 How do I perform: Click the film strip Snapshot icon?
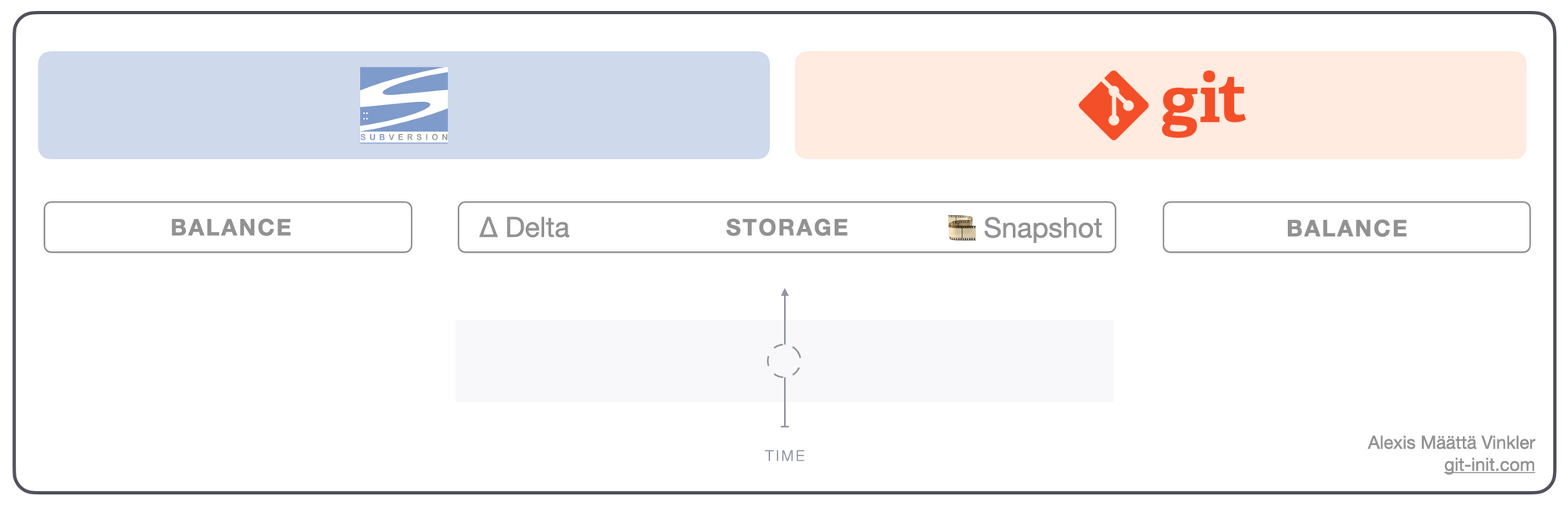pos(961,228)
